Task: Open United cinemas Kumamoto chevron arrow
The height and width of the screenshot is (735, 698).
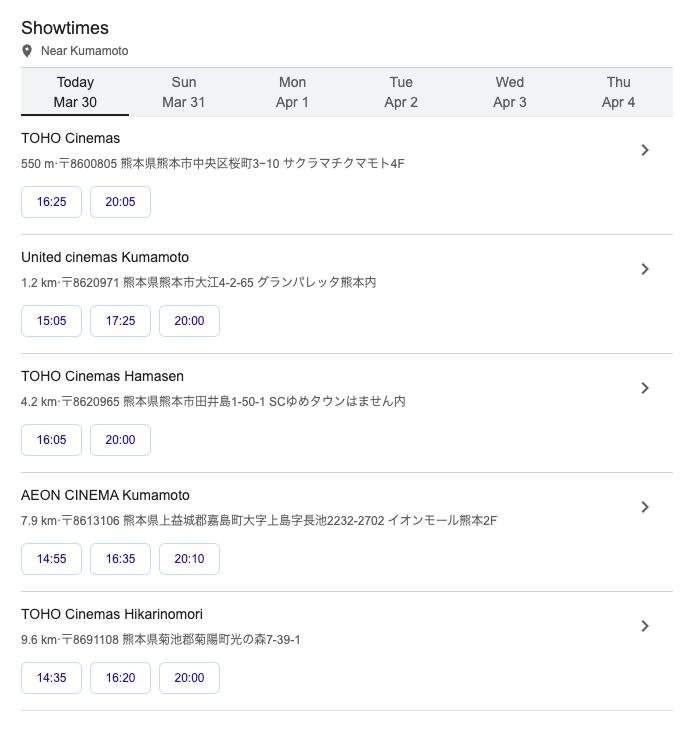Action: tap(645, 269)
